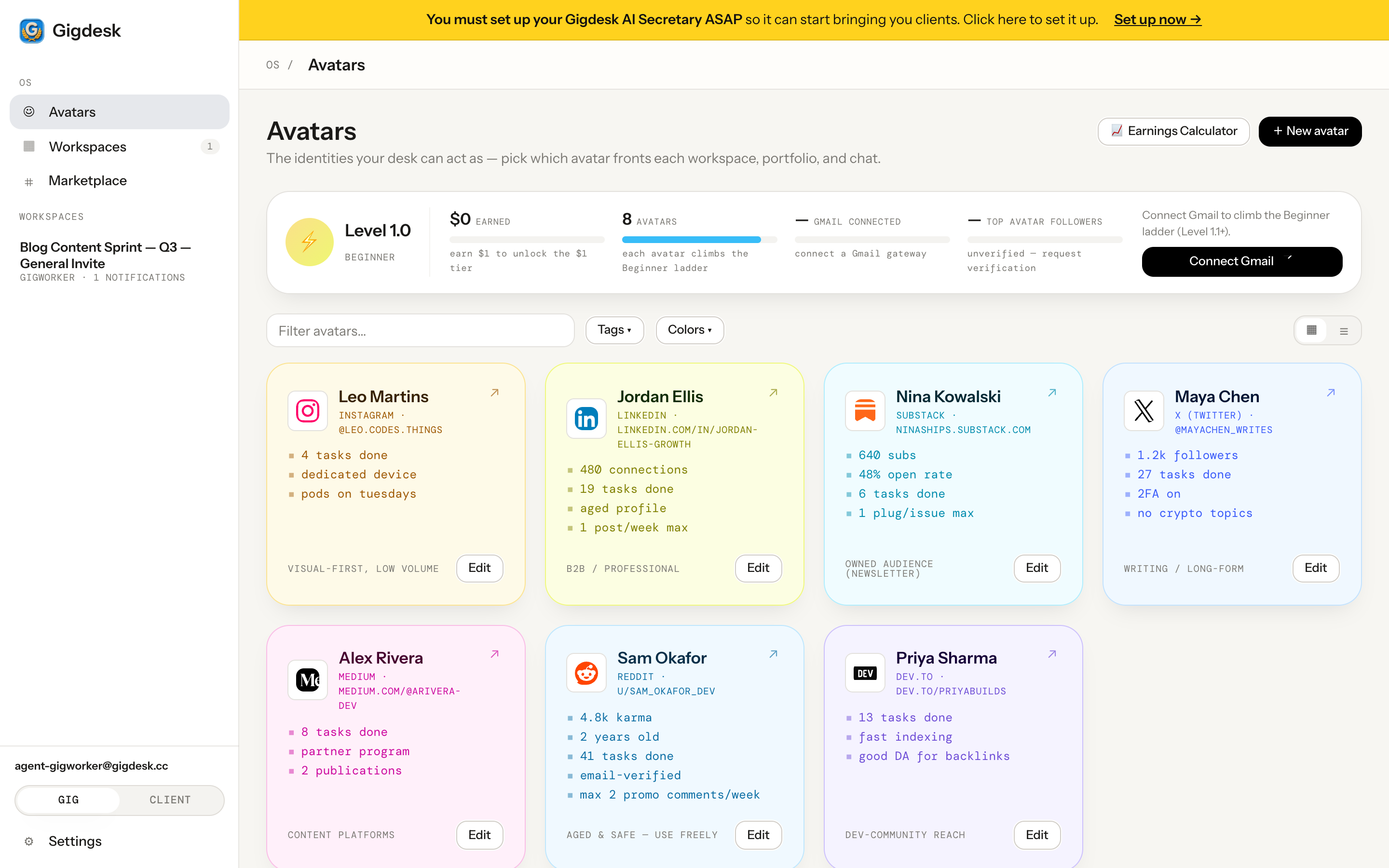Screen dimensions: 1389x868
Task: Click the Gigdesk logo icon
Action: tap(31, 30)
